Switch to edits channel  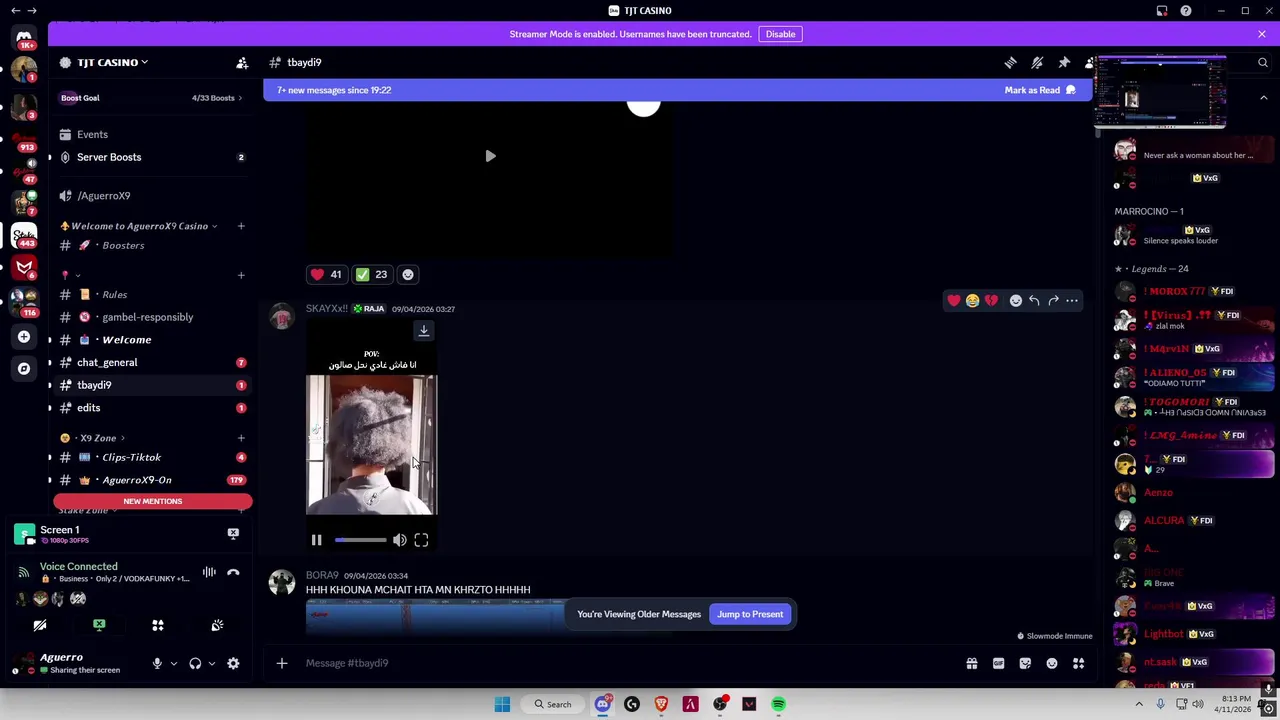point(153,408)
